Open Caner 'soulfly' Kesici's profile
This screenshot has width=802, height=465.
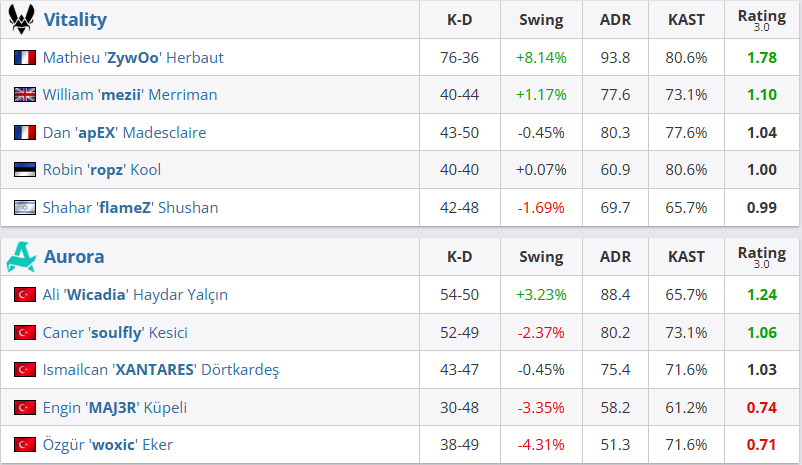[x=115, y=333]
